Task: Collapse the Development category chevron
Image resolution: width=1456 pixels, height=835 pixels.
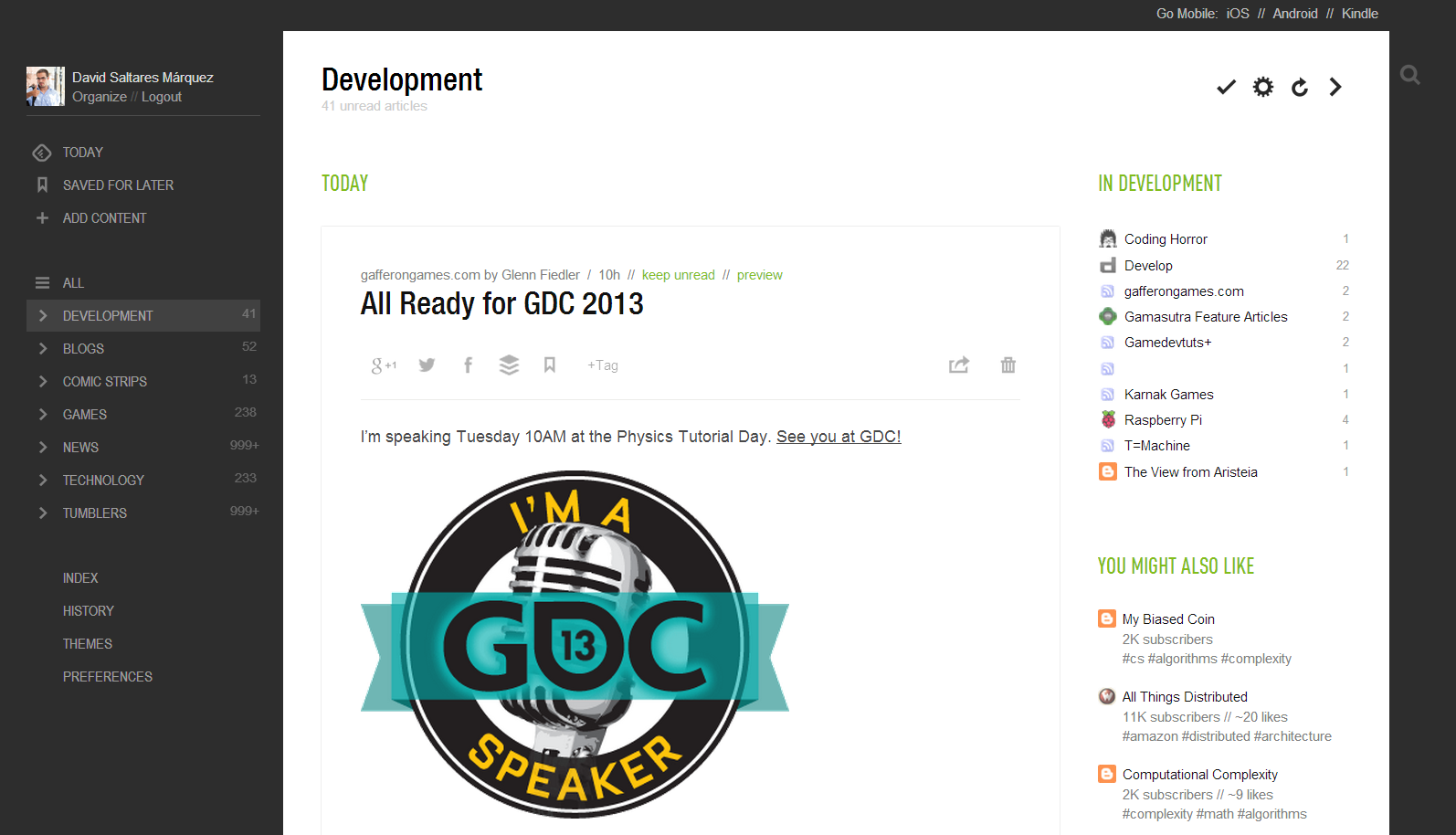Action: [x=43, y=316]
